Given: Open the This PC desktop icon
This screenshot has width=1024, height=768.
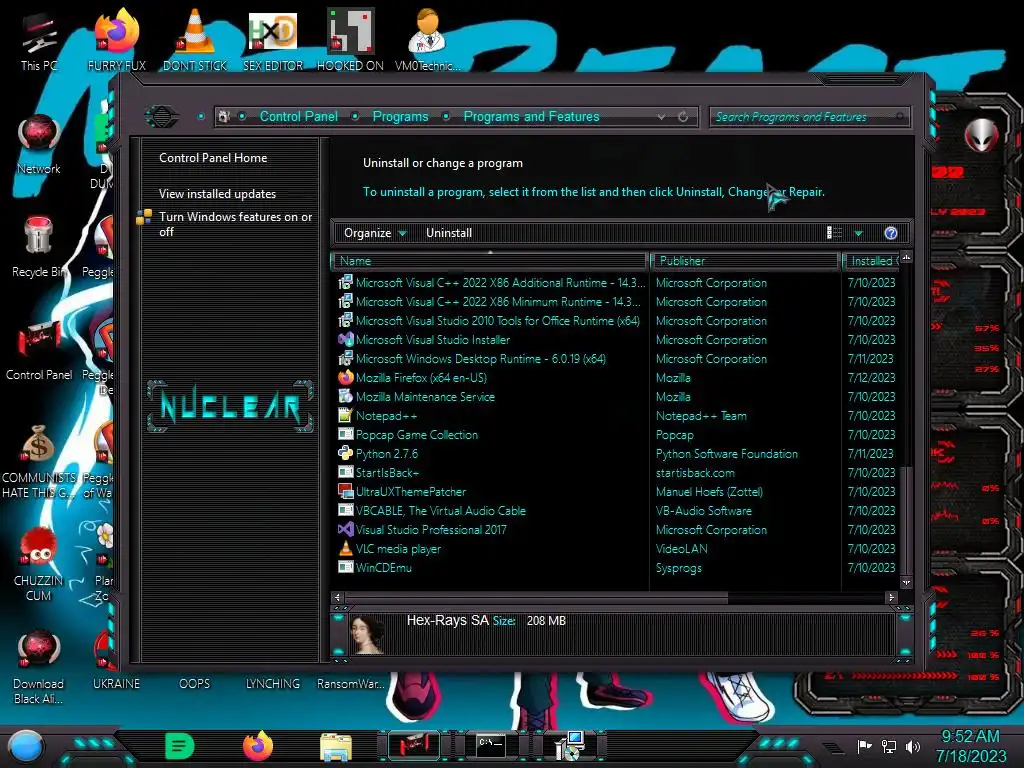Looking at the screenshot, I should [x=39, y=40].
